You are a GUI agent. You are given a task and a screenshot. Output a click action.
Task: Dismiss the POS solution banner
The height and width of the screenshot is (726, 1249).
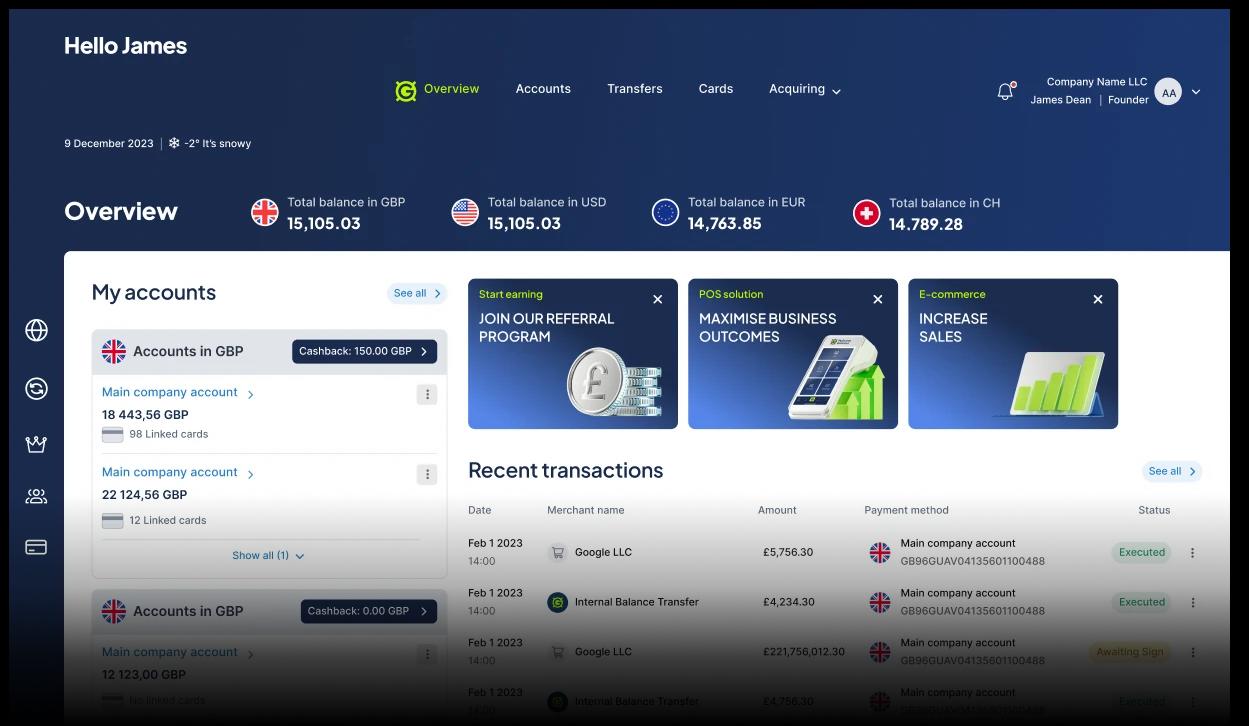[x=877, y=299]
